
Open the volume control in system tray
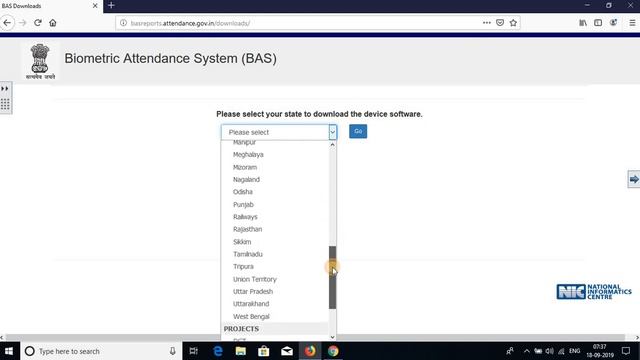pyautogui.click(x=550, y=351)
